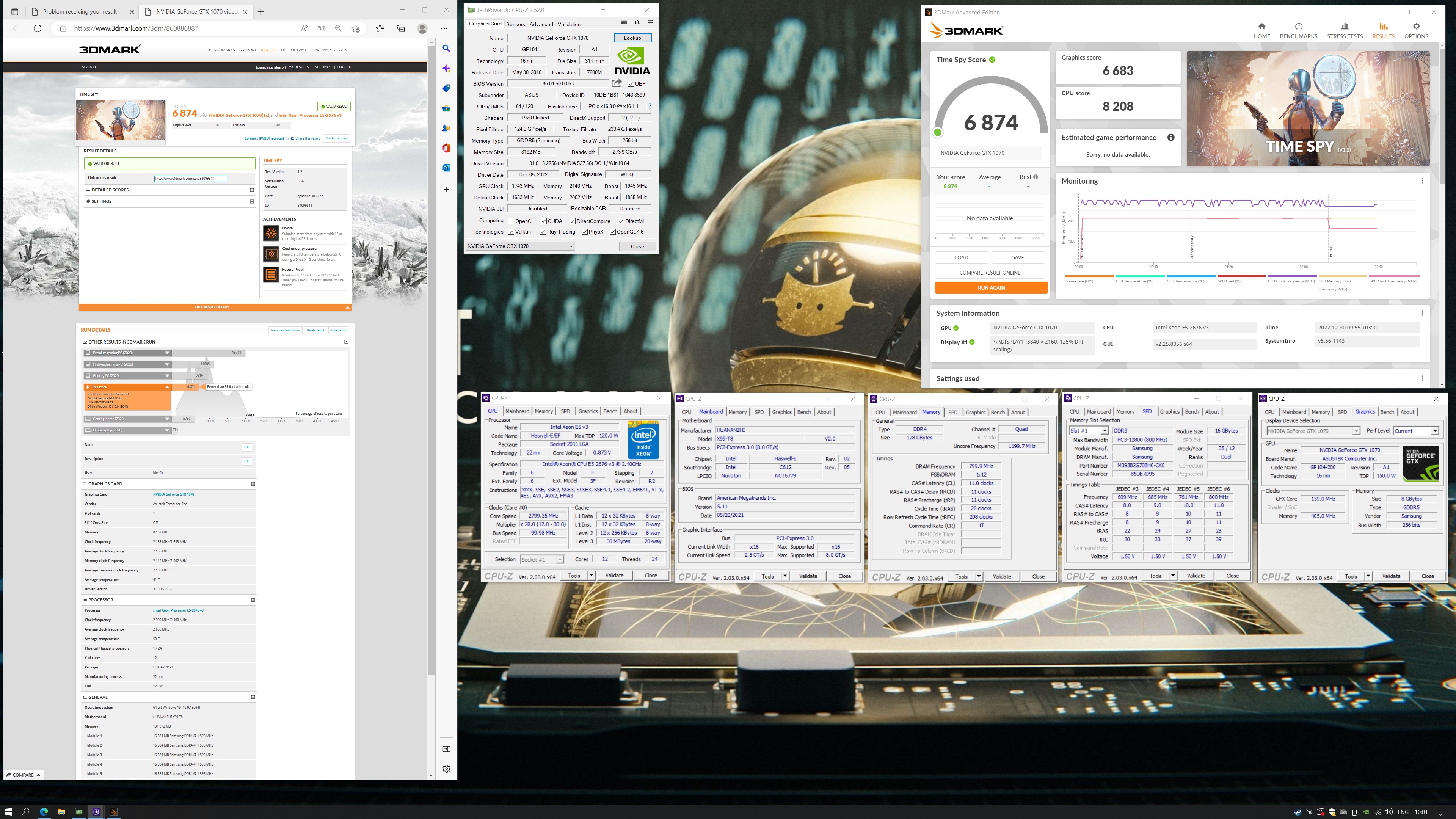This screenshot has width=1456, height=819.
Task: Click GPU-Z Lookup button
Action: point(632,38)
